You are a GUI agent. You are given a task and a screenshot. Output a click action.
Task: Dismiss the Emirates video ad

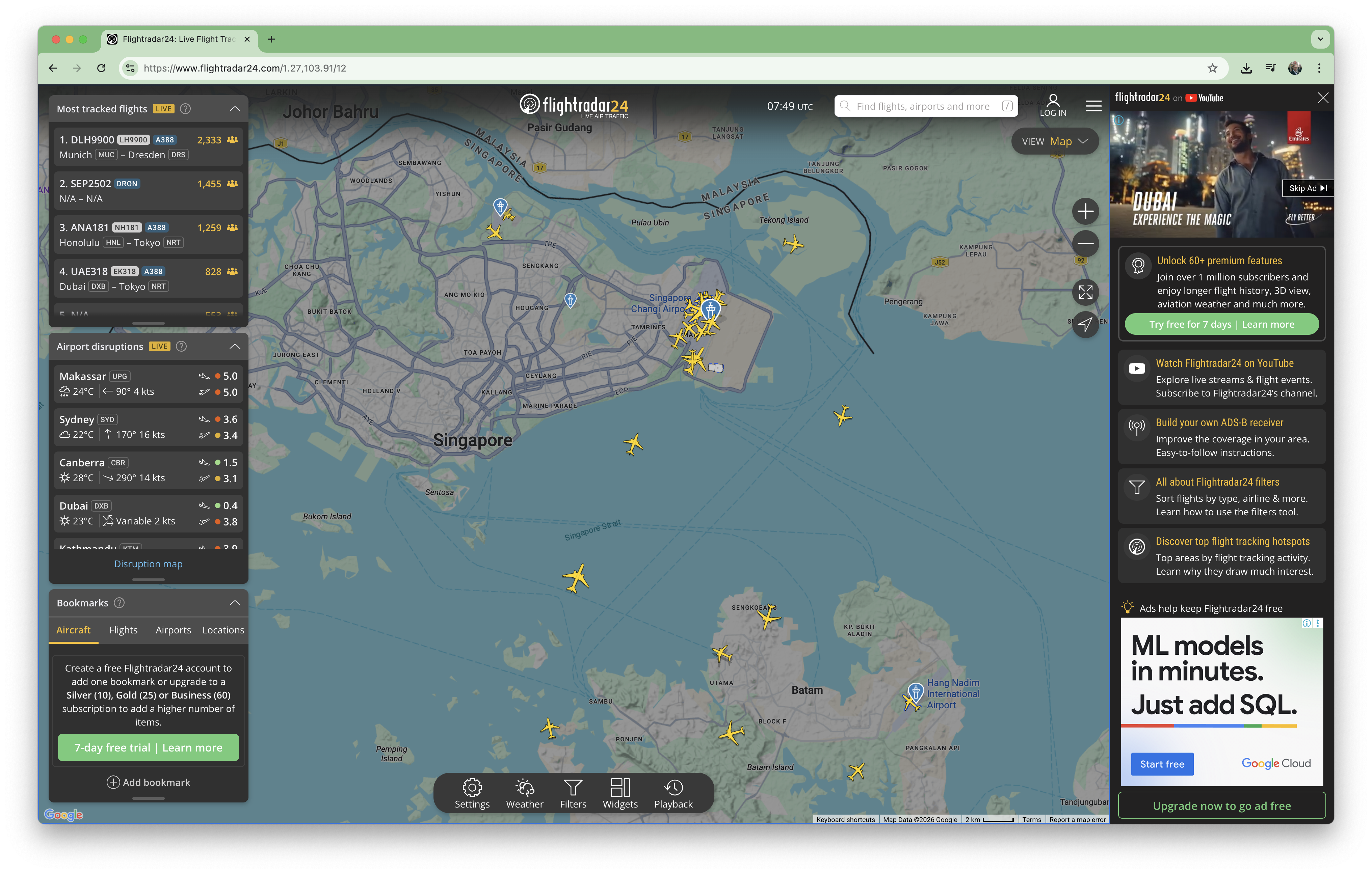[1323, 98]
